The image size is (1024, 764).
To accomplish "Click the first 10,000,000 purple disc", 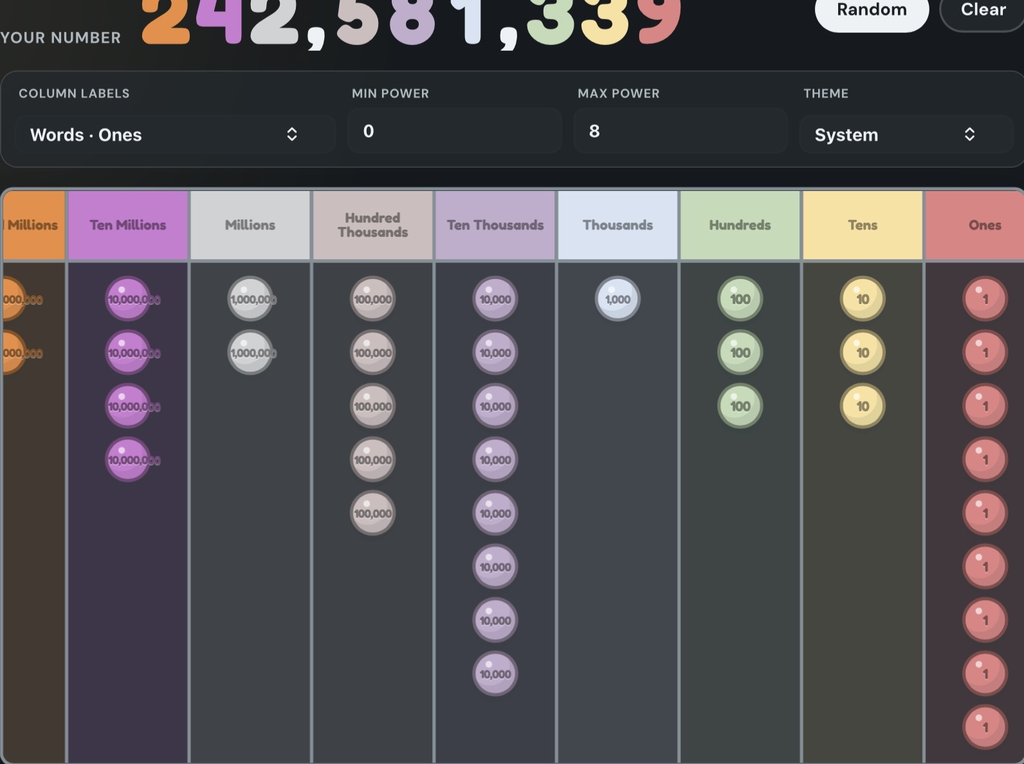I will [128, 299].
